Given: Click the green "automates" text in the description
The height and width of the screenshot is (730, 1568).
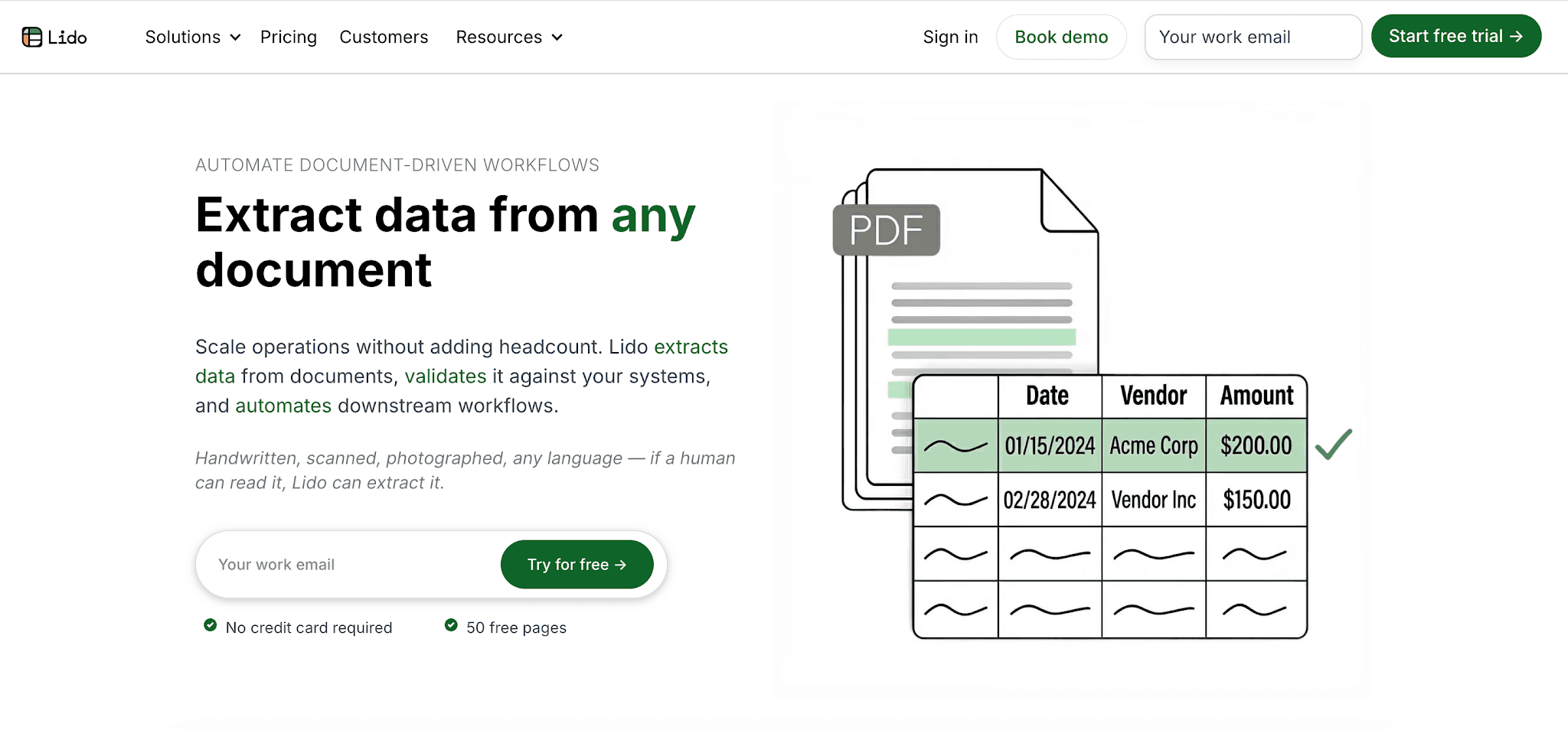Looking at the screenshot, I should 283,405.
